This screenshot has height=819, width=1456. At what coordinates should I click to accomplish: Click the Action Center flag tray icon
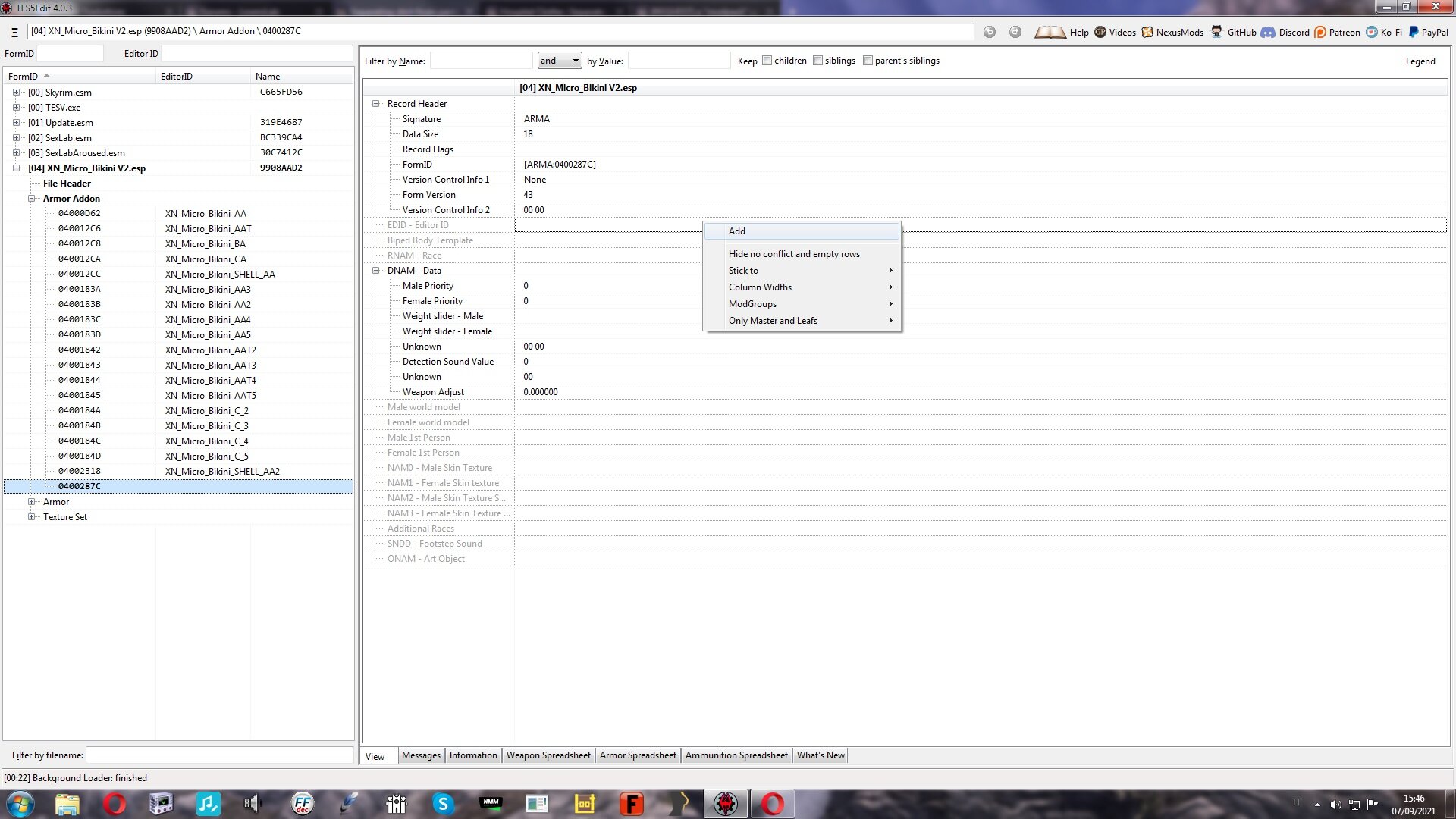point(1373,805)
